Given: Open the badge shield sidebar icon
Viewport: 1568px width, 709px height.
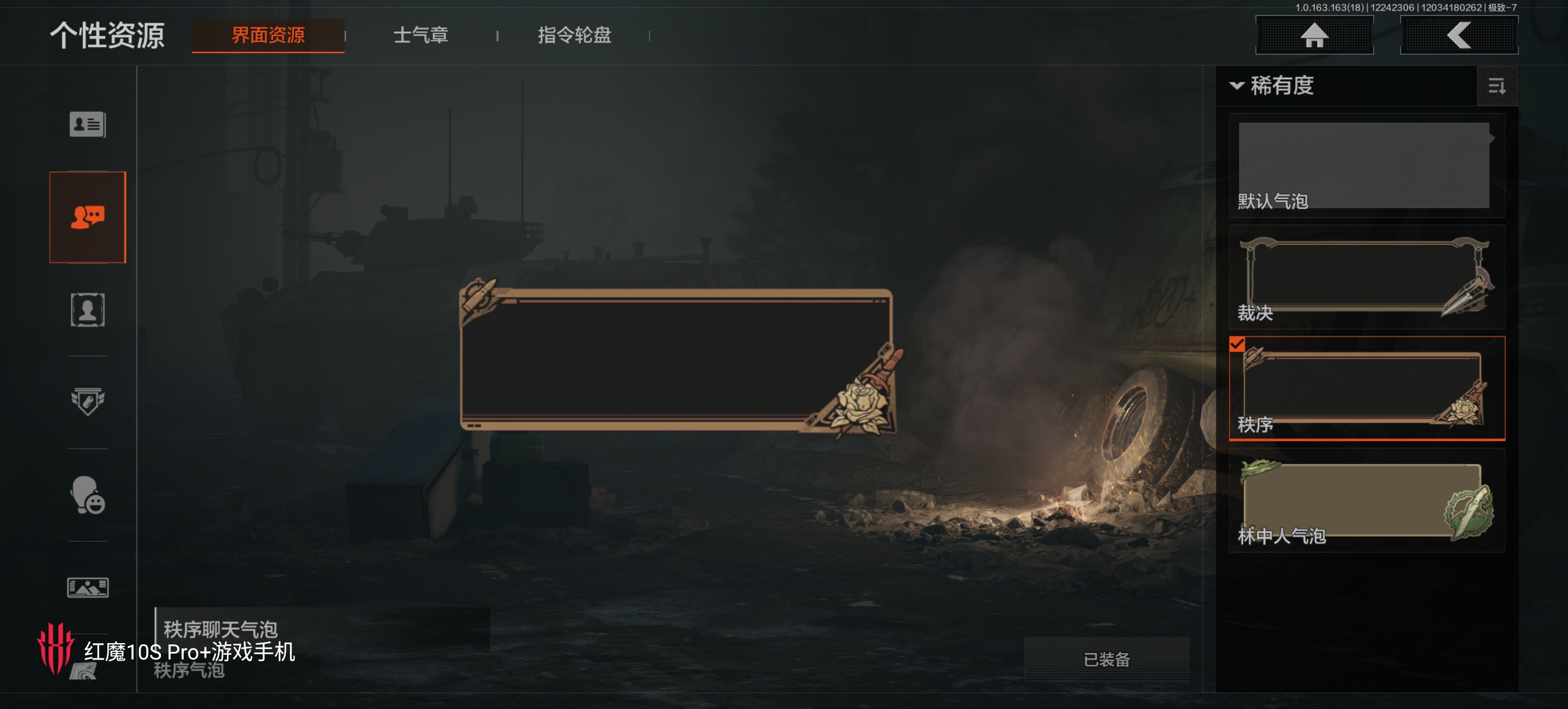Looking at the screenshot, I should coord(87,402).
